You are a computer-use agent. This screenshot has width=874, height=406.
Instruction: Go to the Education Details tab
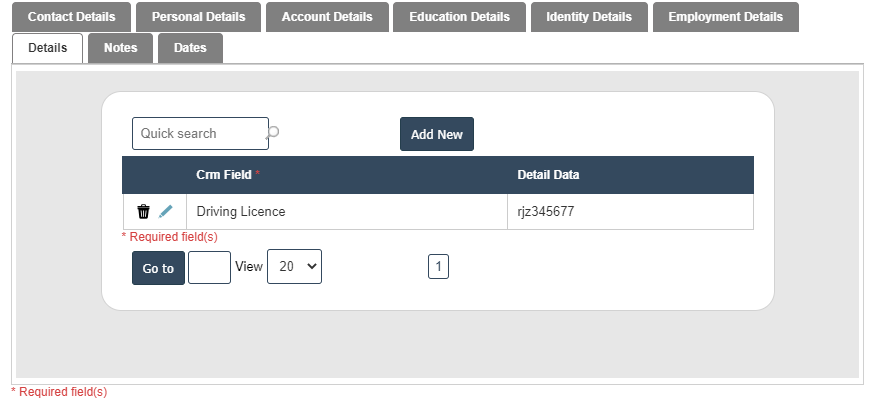(459, 17)
